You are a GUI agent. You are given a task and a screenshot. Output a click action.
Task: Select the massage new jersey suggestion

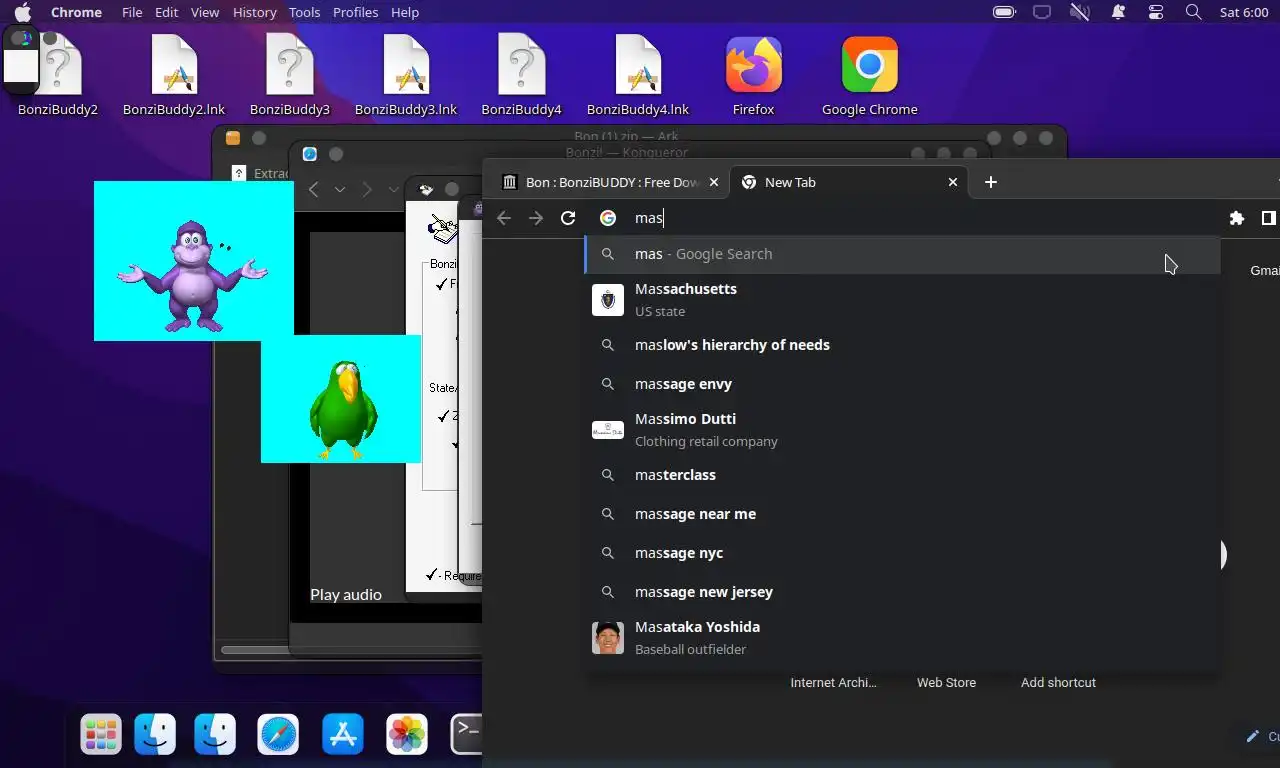pos(902,592)
